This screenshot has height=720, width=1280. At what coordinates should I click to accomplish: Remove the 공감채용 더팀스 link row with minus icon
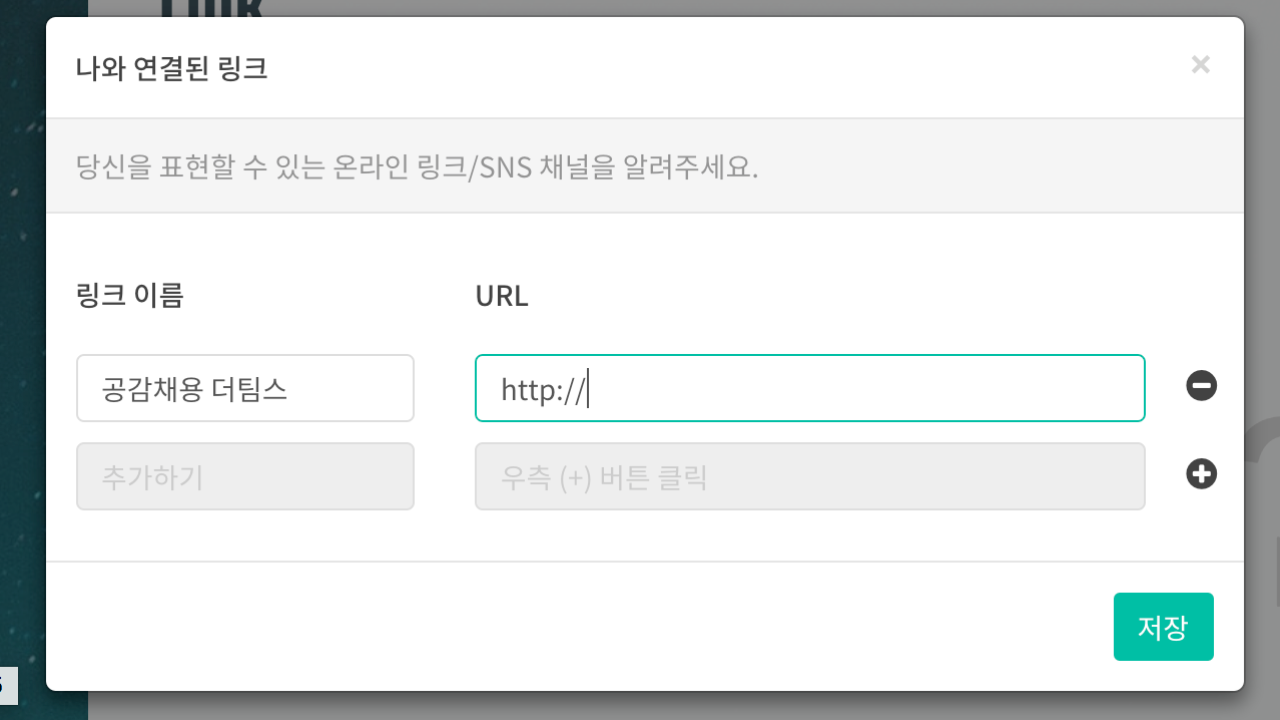point(1201,386)
